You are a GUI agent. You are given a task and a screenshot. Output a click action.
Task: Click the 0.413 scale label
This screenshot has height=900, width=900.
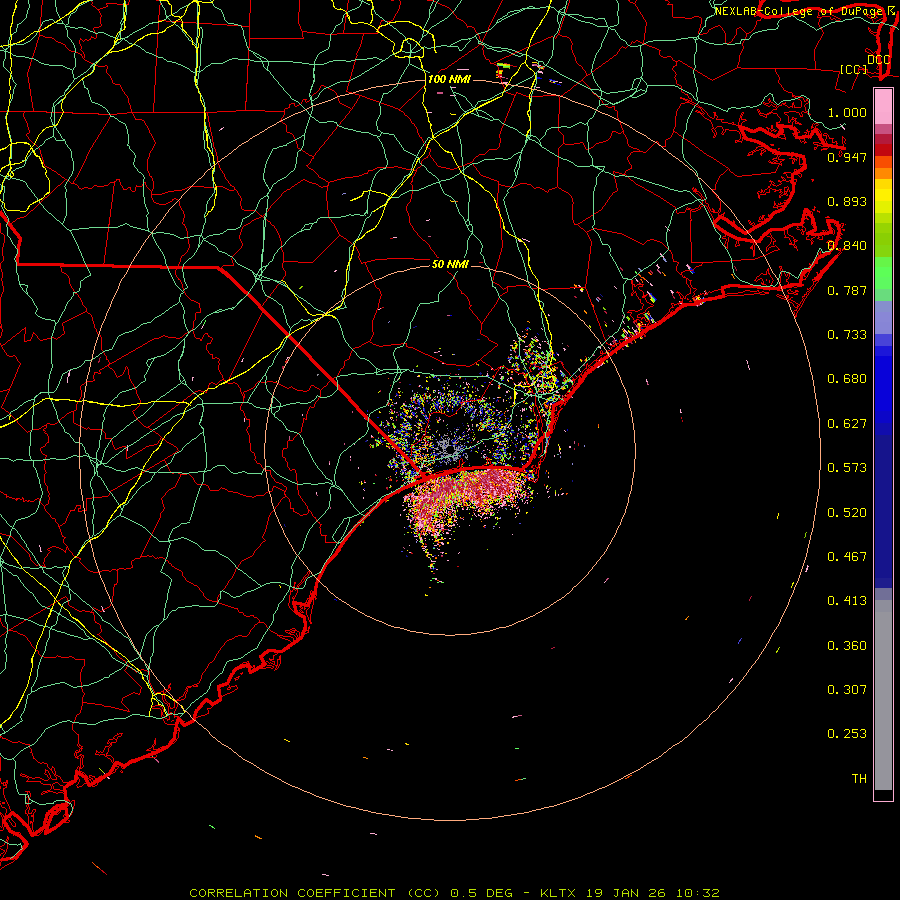coord(847,601)
